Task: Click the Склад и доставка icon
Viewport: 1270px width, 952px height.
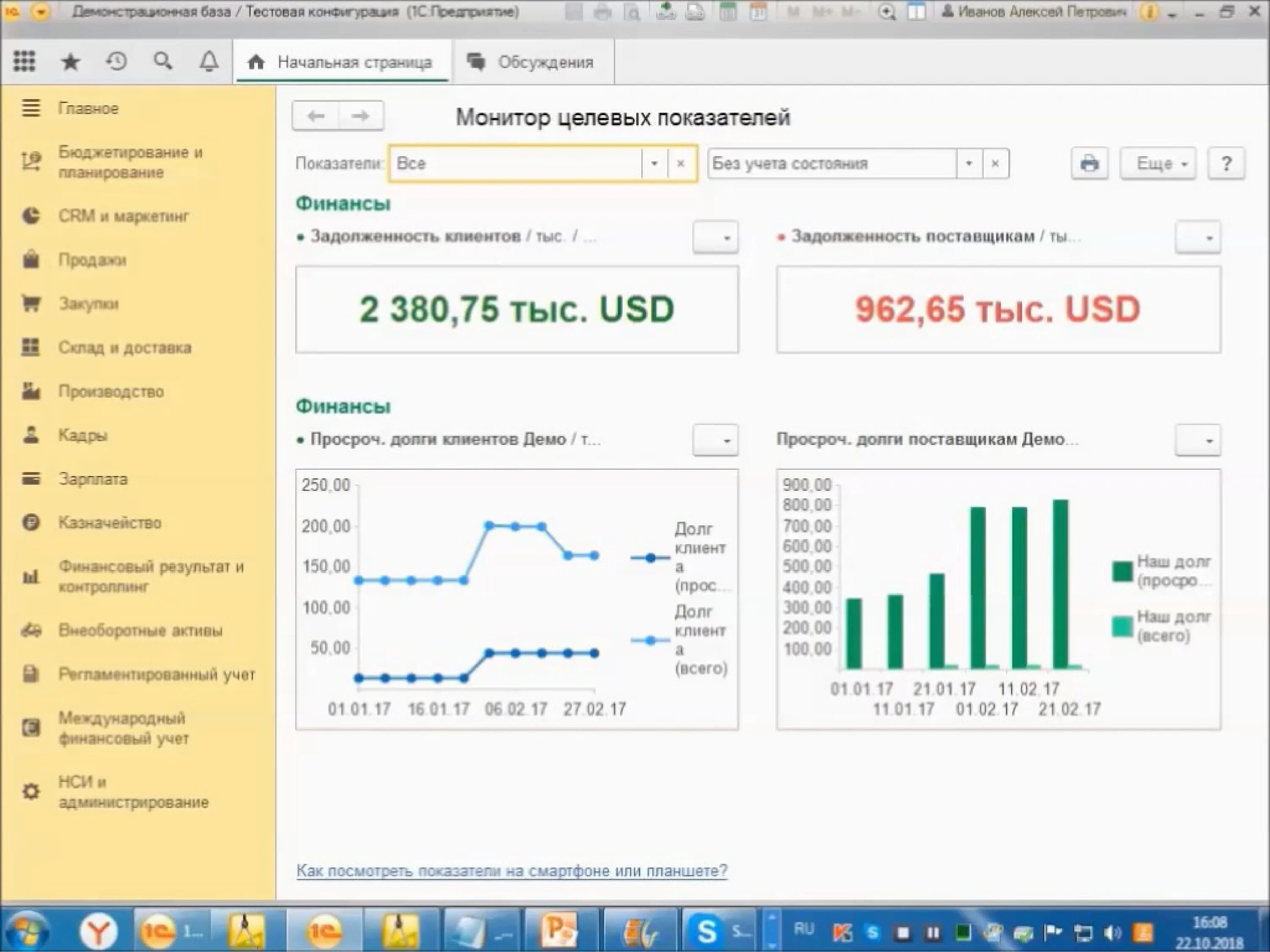Action: [31, 347]
